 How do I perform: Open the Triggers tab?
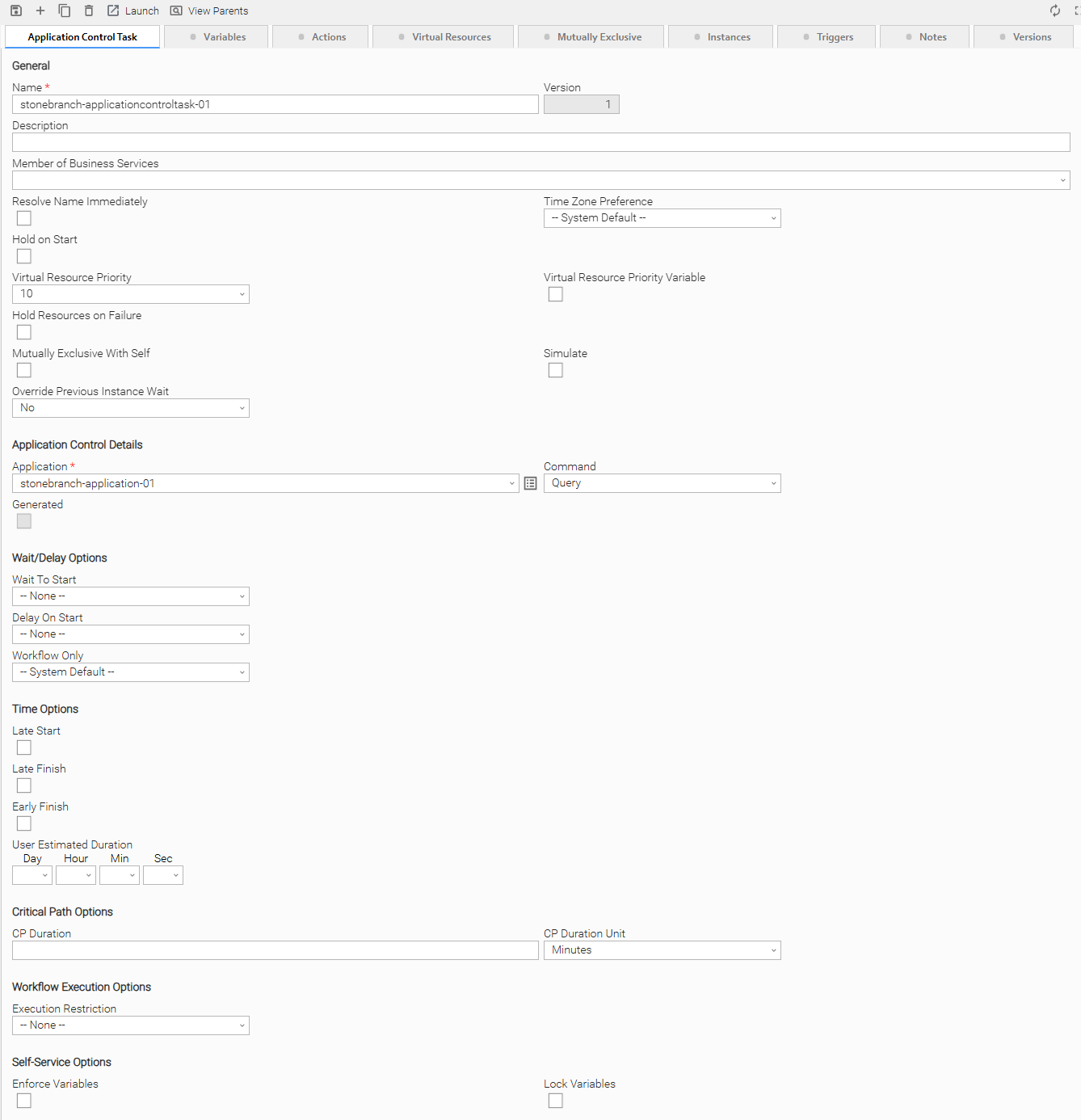[827, 37]
